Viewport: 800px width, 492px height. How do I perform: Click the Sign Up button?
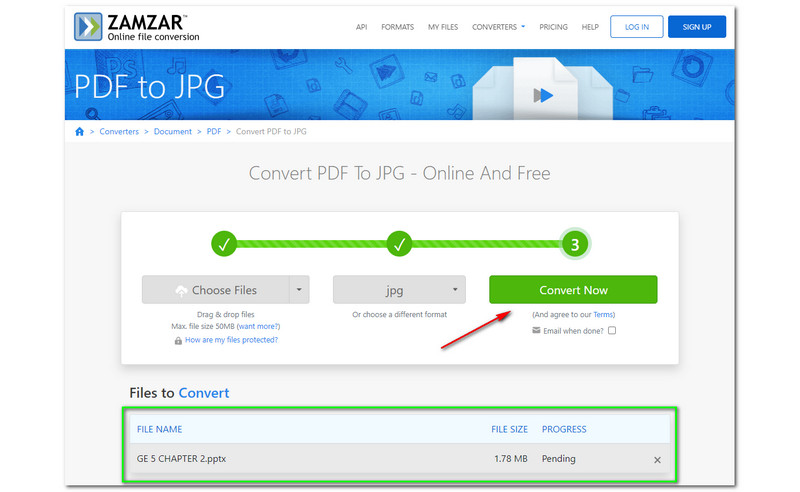pos(696,27)
